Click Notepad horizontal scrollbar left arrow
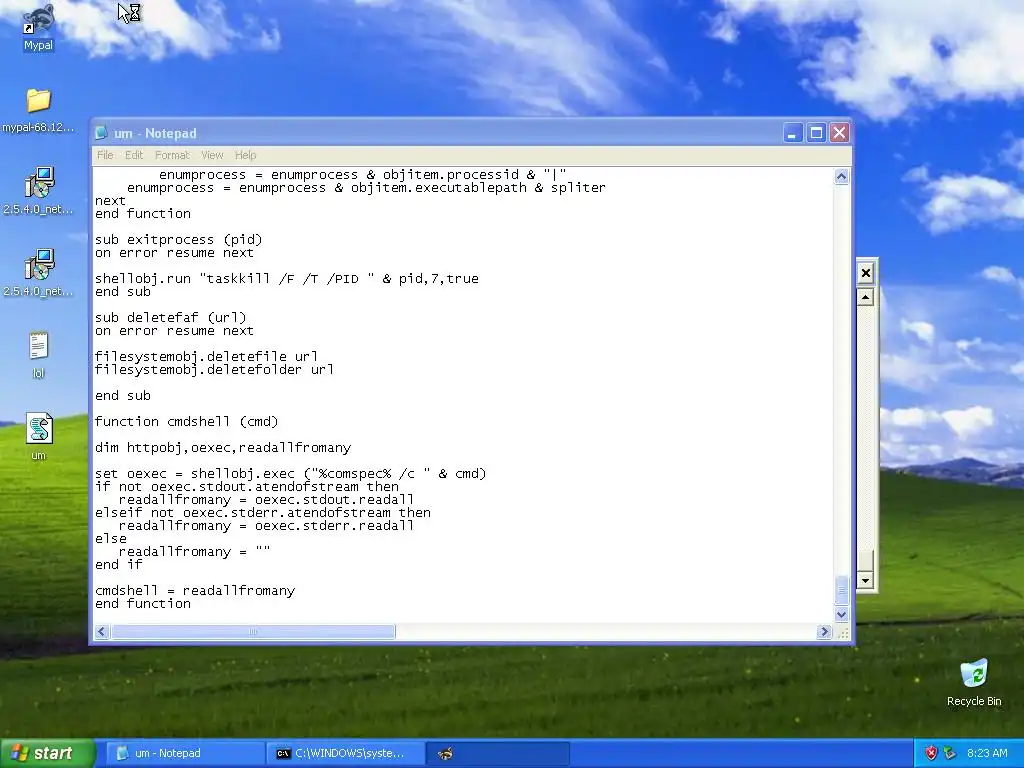The height and width of the screenshot is (768, 1024). (102, 632)
